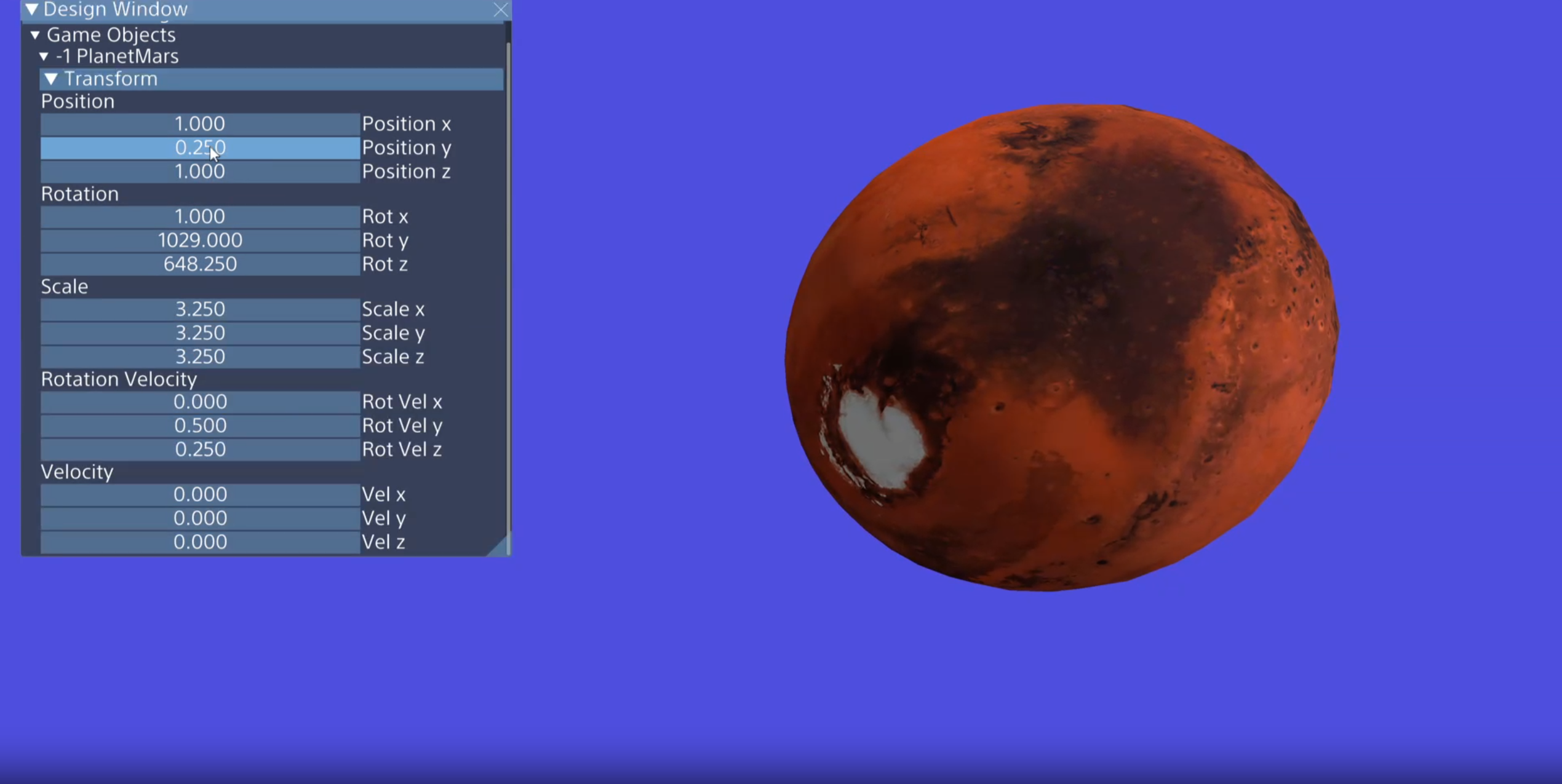Screen dimensions: 1562x784
Task: Click the Rot x value field
Action: pos(199,216)
